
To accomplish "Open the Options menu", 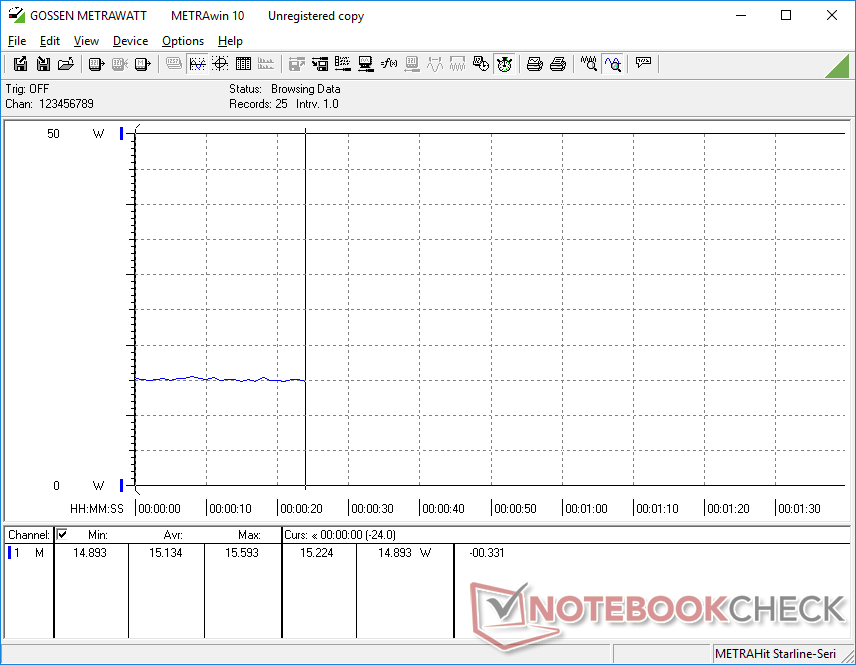I will [x=183, y=41].
